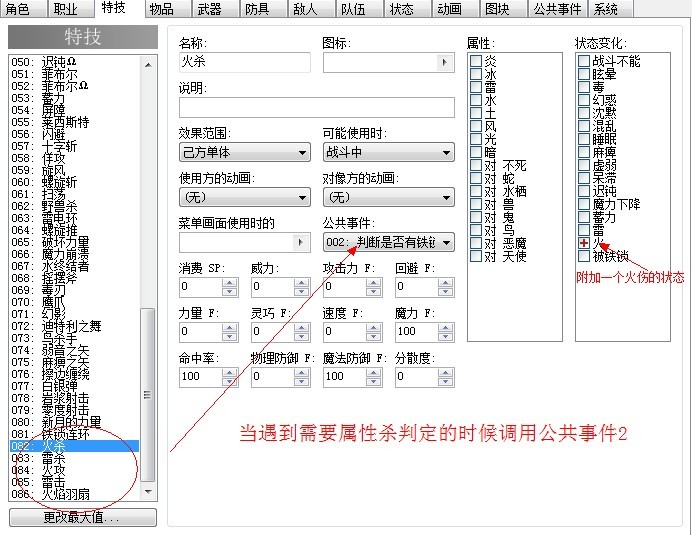
Task: Increase the 消费 SP spinner value
Action: (229, 283)
